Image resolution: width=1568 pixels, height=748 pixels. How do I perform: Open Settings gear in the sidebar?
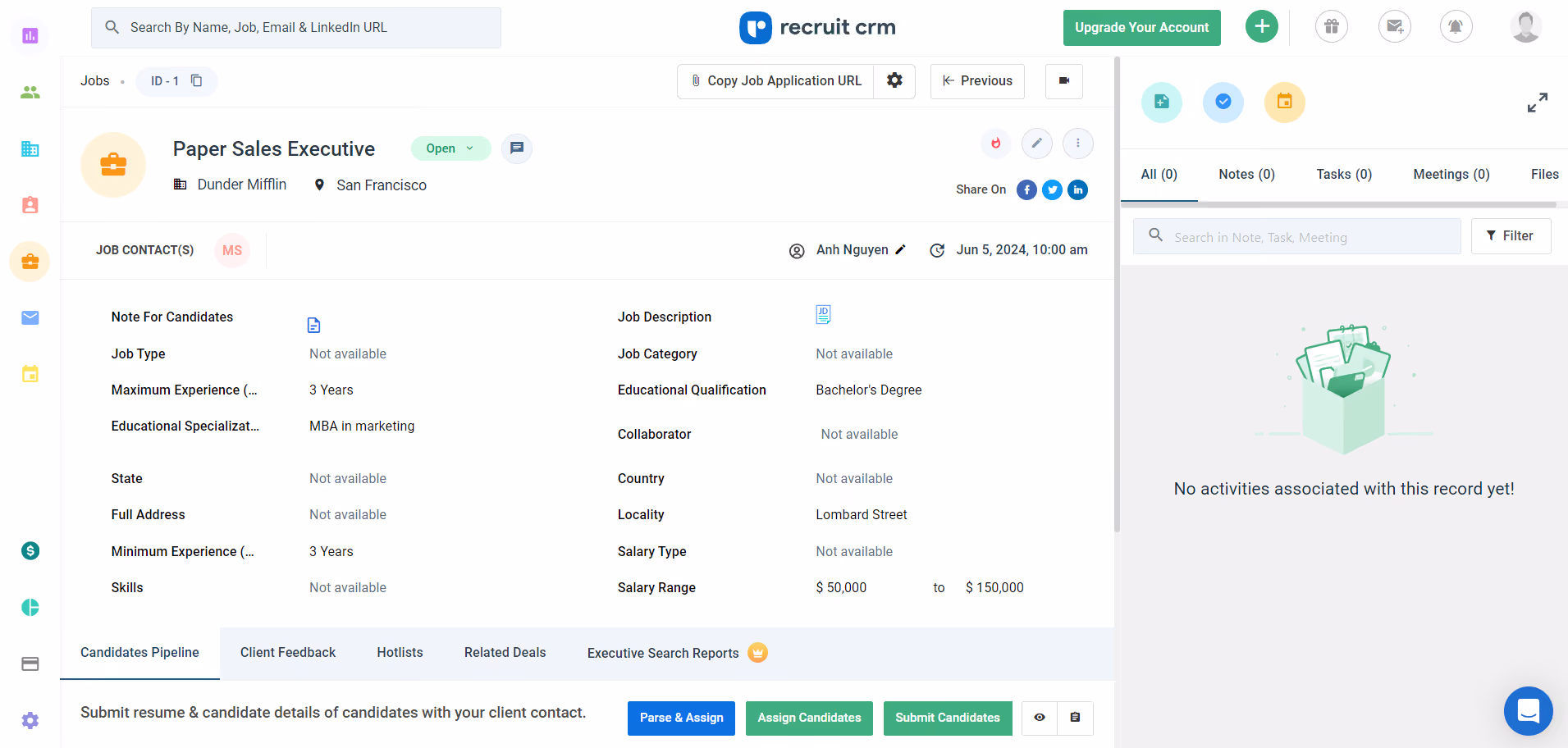30,720
